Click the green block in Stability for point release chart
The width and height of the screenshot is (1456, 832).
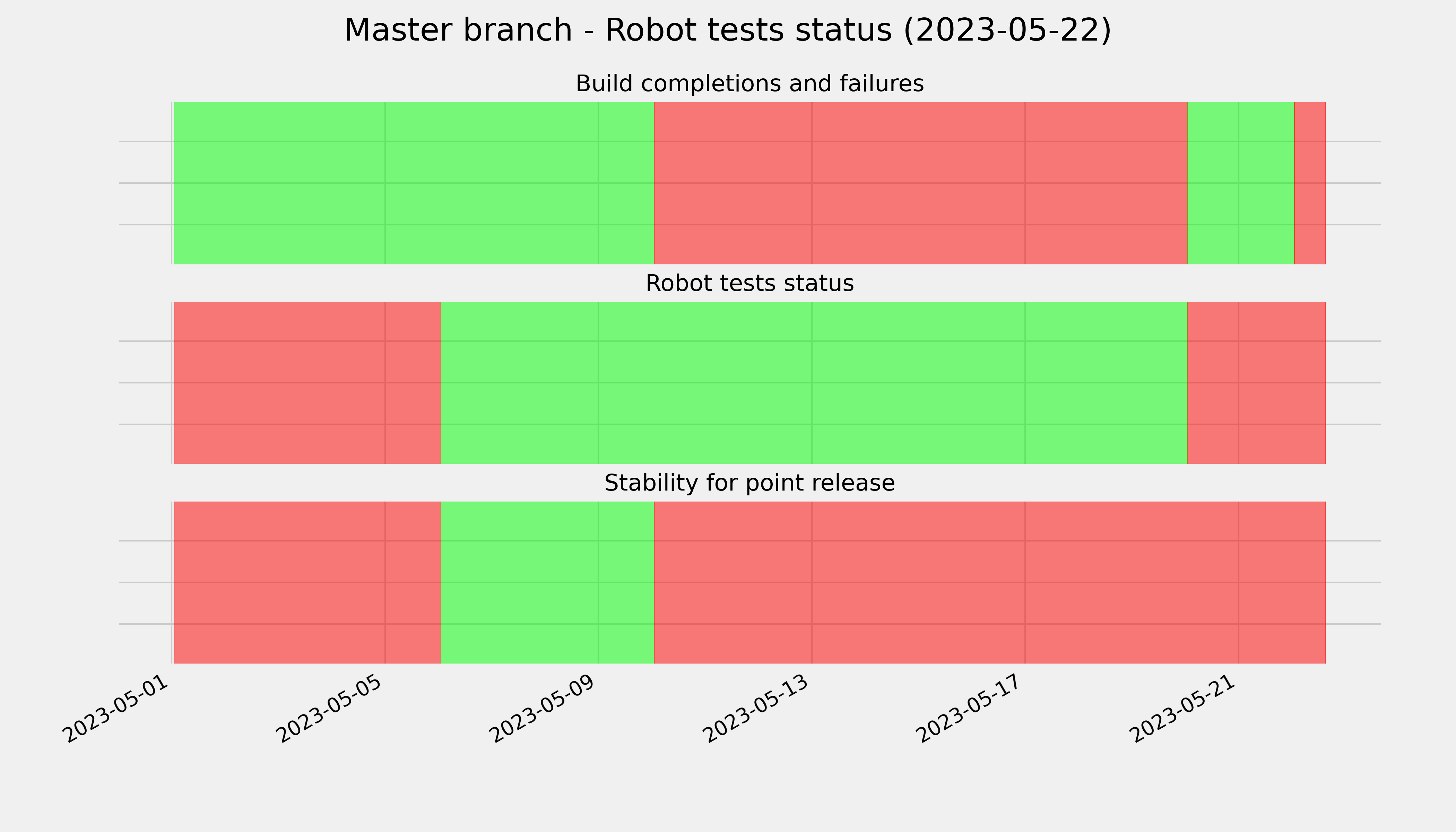(x=547, y=582)
